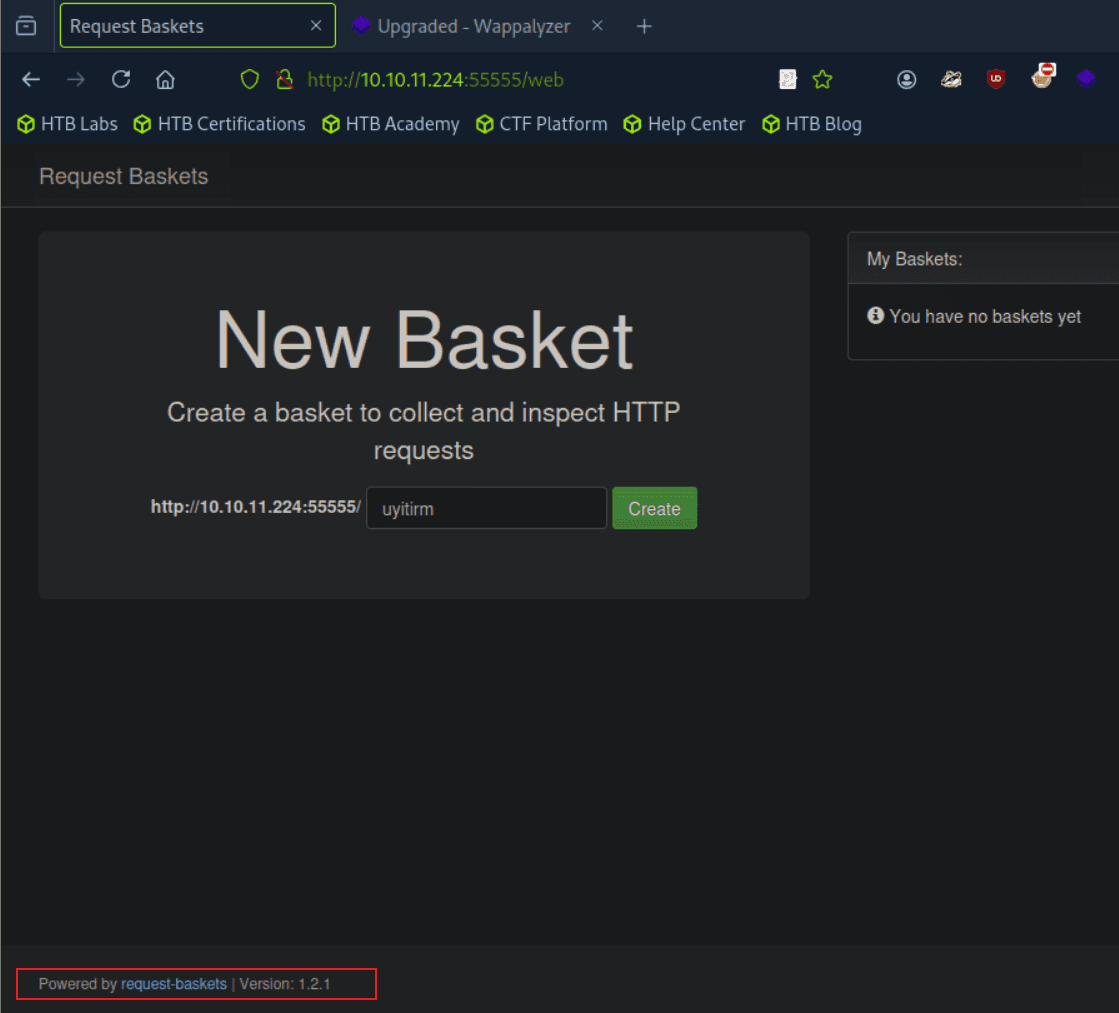Open a new browser tab
1119x1013 pixels.
[644, 26]
